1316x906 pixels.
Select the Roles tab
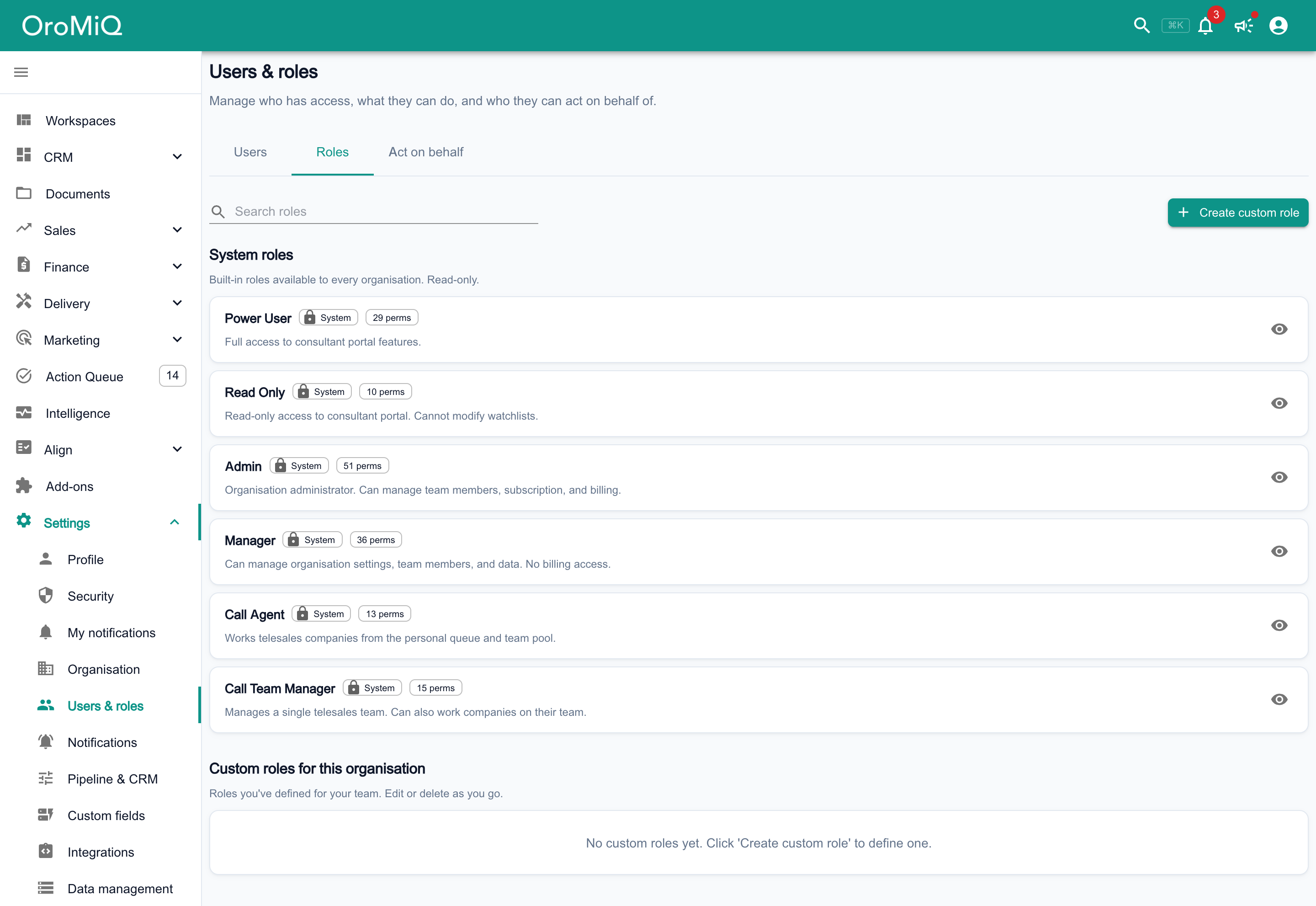tap(333, 152)
